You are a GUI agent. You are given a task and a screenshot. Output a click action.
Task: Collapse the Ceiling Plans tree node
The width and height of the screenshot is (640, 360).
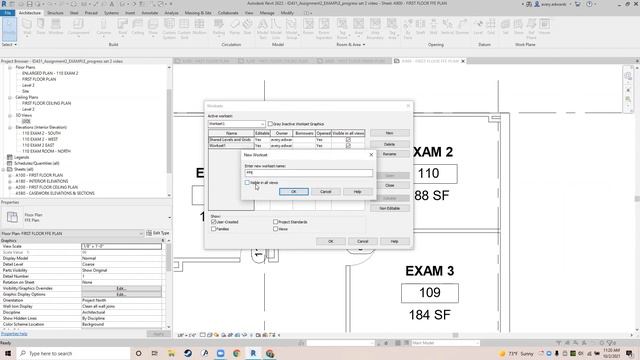point(10,98)
